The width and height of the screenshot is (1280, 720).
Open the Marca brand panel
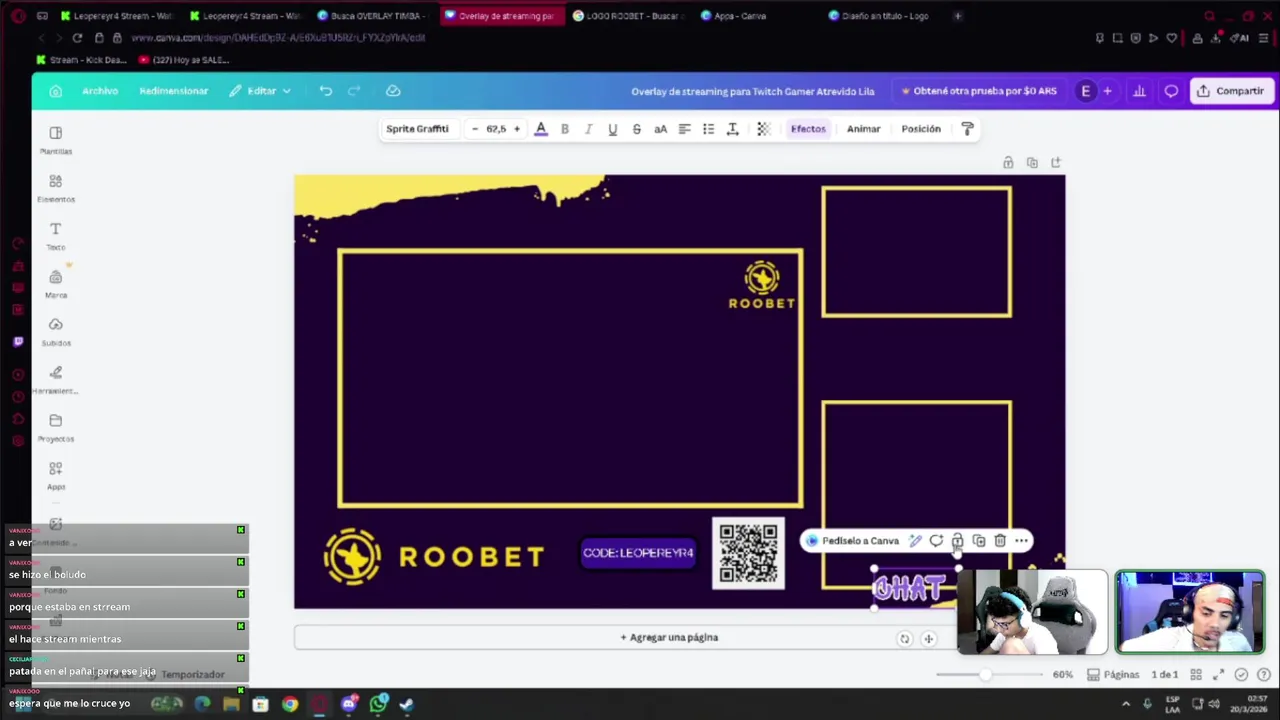click(56, 284)
